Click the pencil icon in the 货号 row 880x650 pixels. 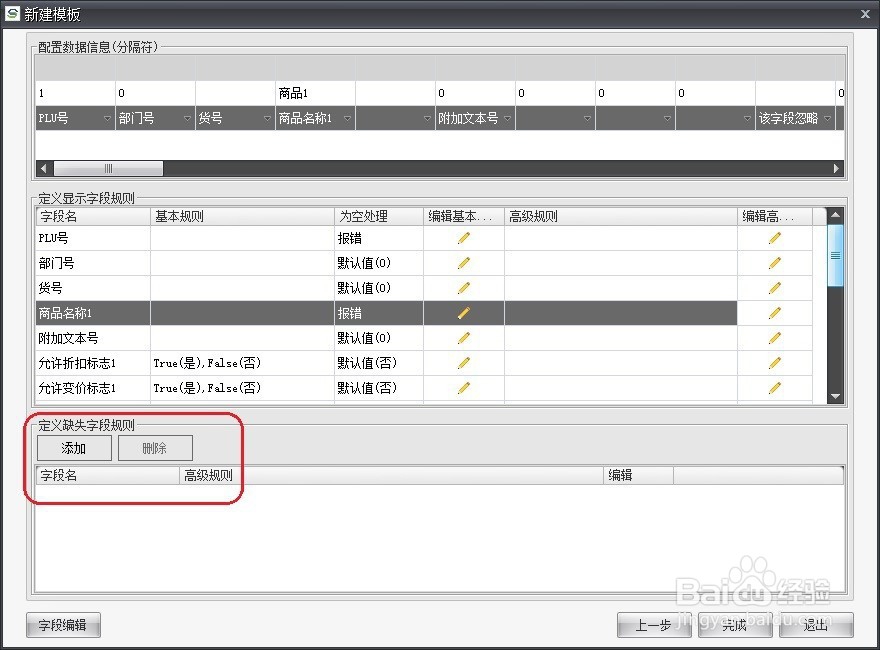(x=463, y=288)
